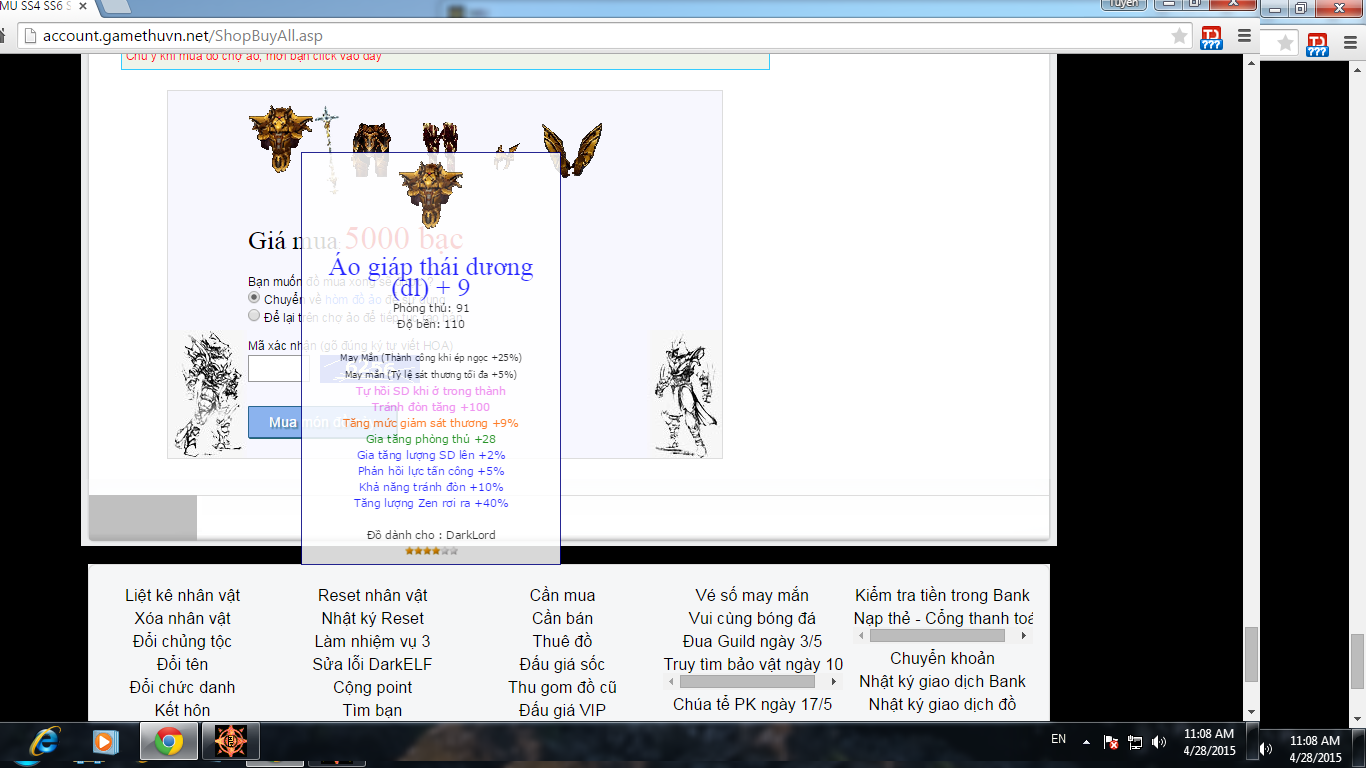Open 'Đổi chức danh' link

point(183,687)
